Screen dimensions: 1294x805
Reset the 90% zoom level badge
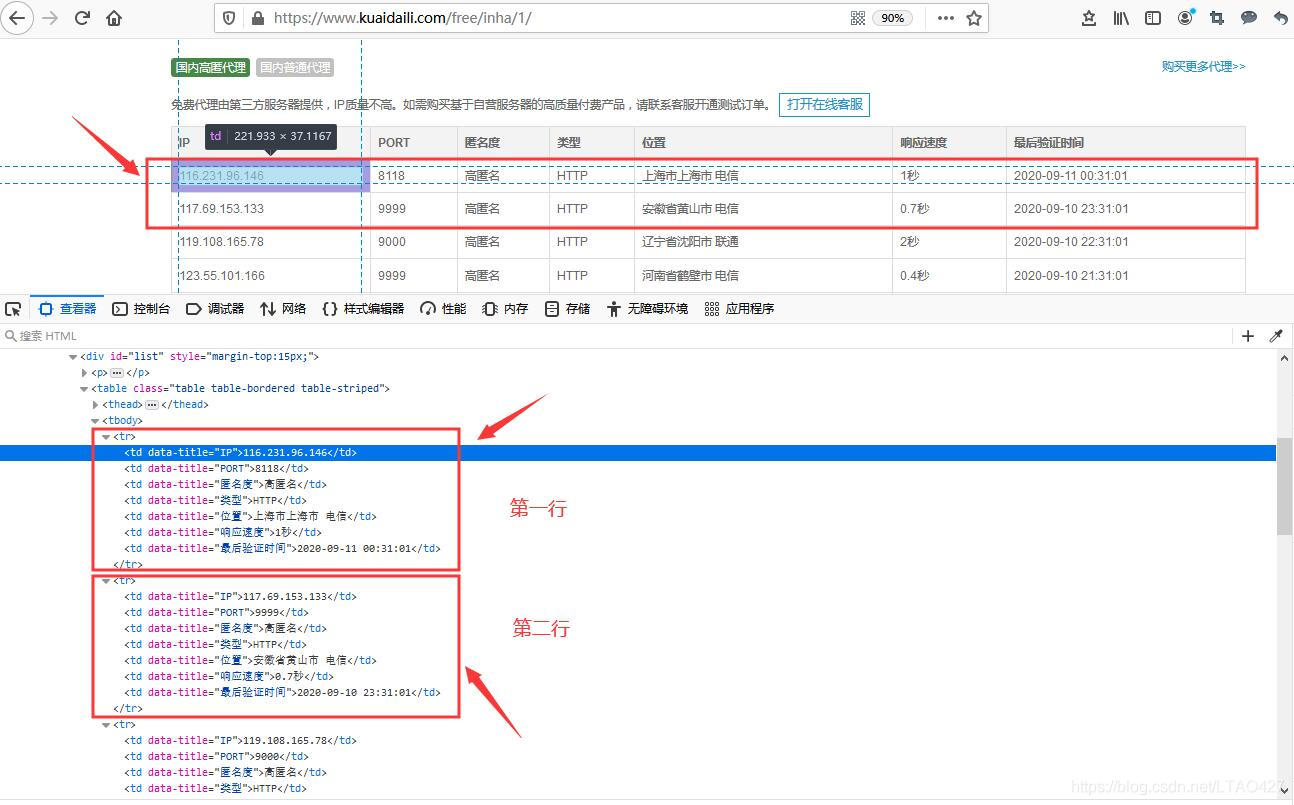[893, 18]
